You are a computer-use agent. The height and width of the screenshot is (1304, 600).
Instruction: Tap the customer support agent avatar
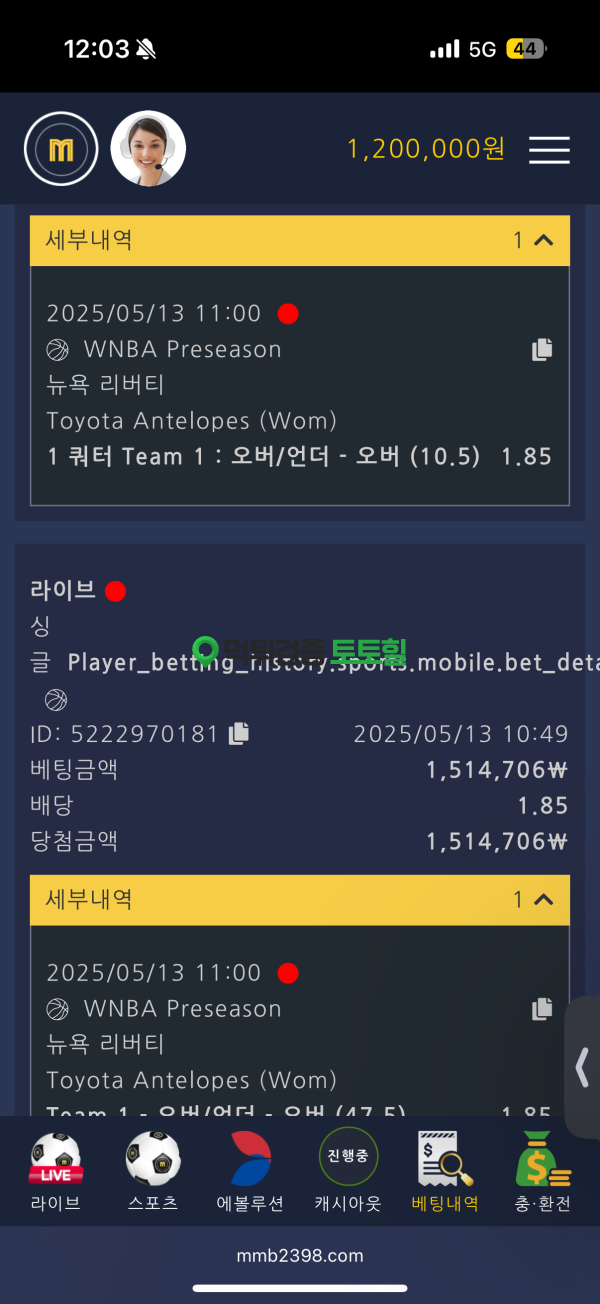[148, 149]
